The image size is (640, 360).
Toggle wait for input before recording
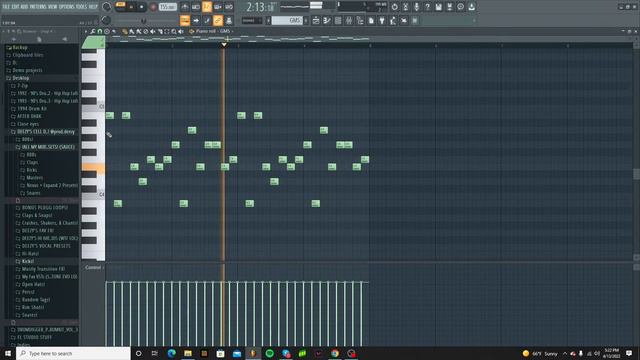196,7
